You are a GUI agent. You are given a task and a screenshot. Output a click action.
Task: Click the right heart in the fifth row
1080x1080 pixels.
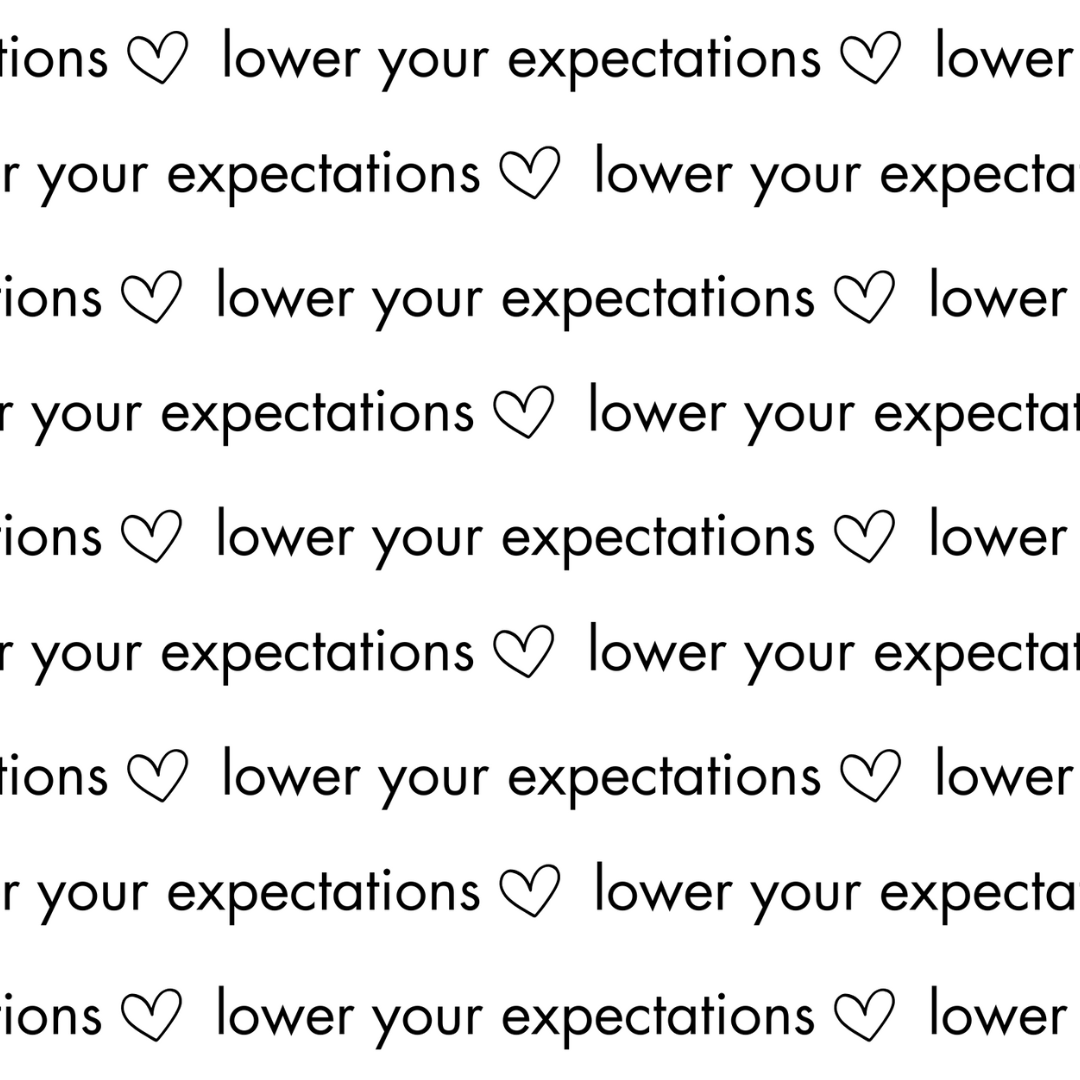click(x=864, y=537)
